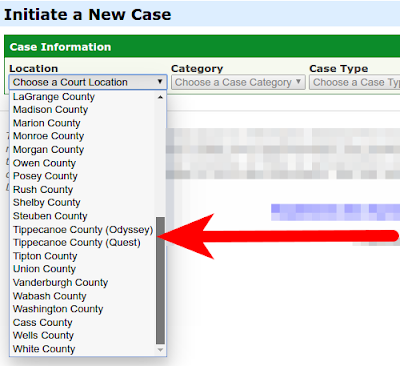The width and height of the screenshot is (400, 366).
Task: Choose Cass County entry
Action: tap(83, 322)
